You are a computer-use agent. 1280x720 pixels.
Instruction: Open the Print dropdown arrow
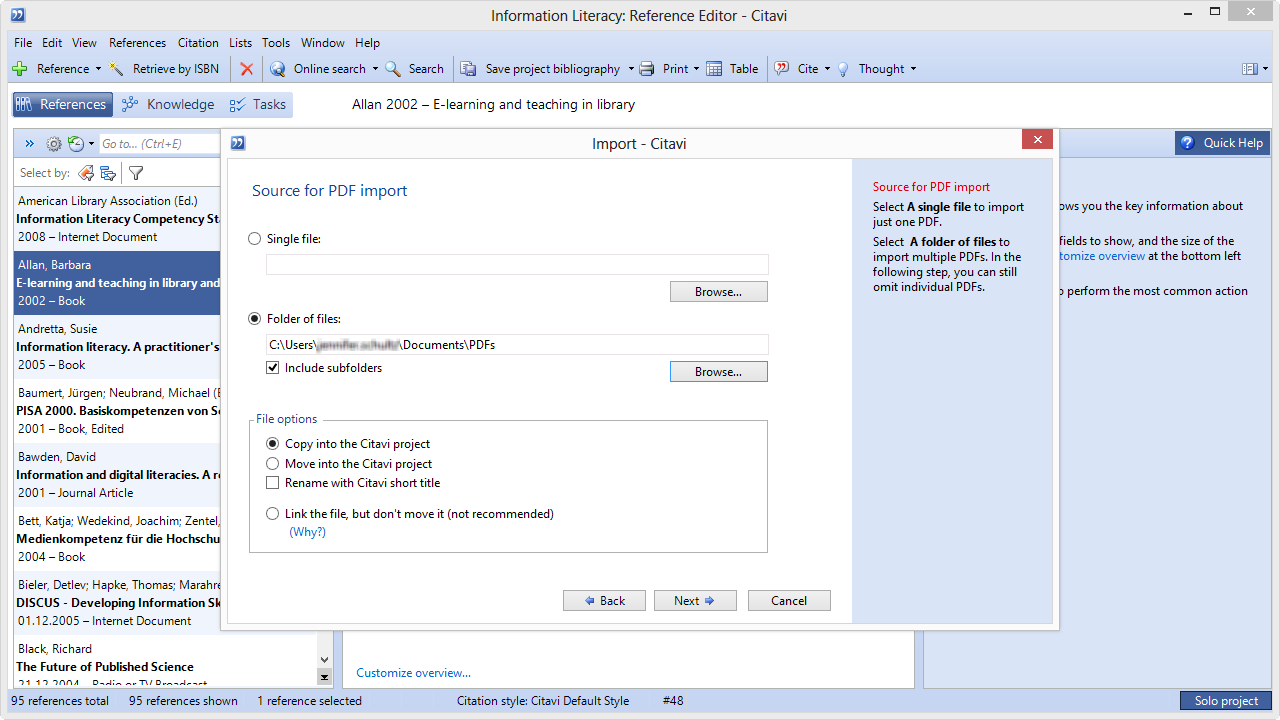click(697, 69)
